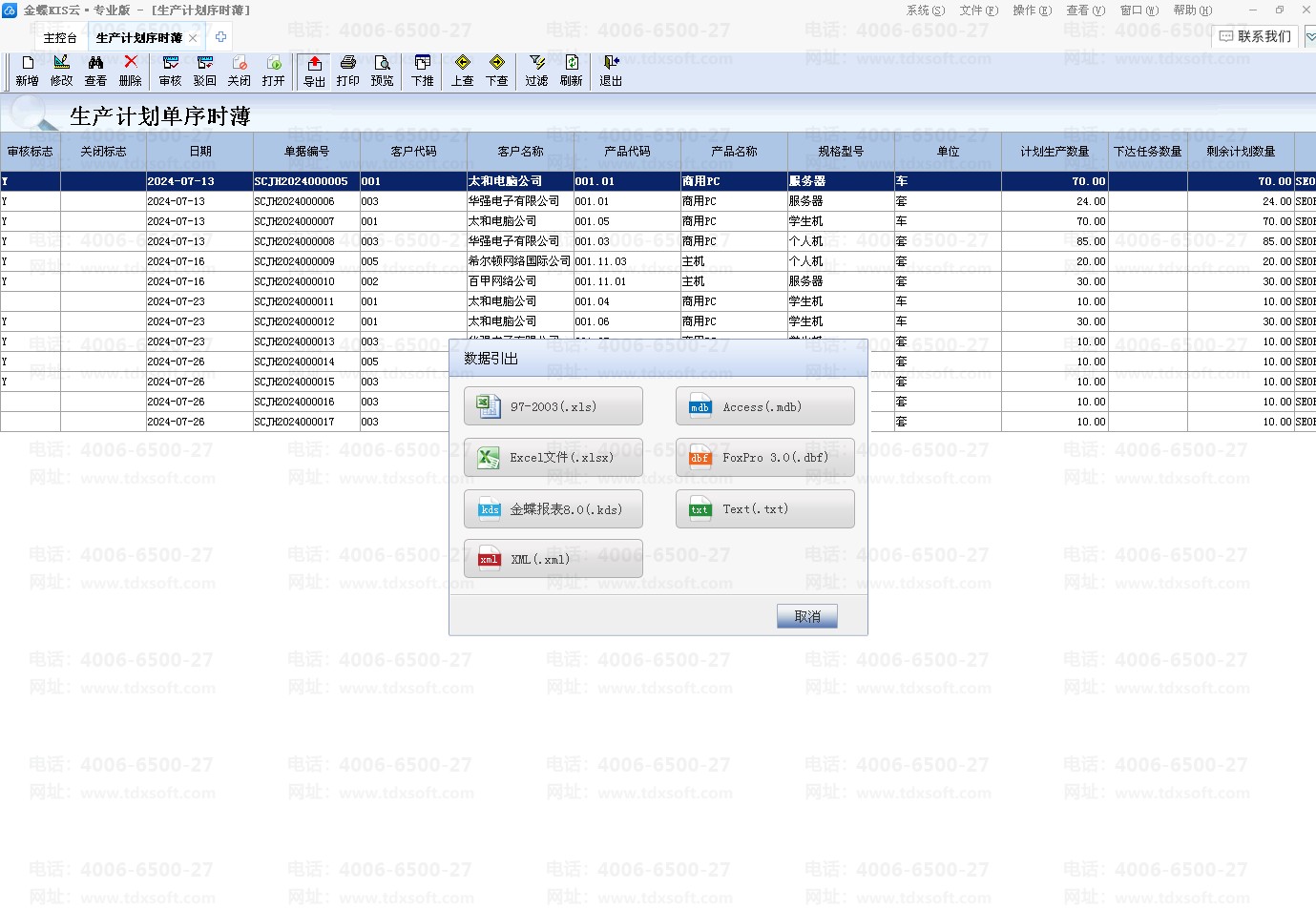
Task: Click the 上查 (Trace up) toolbar icon
Action: click(463, 72)
